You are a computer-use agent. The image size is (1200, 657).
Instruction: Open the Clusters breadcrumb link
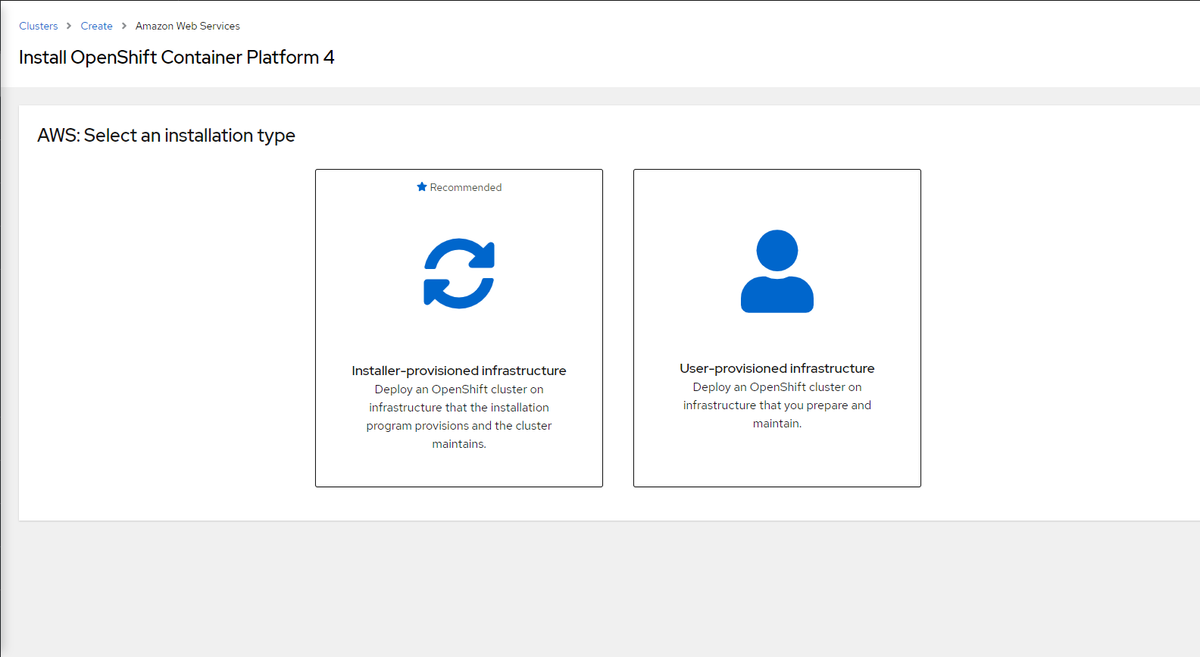tap(38, 26)
